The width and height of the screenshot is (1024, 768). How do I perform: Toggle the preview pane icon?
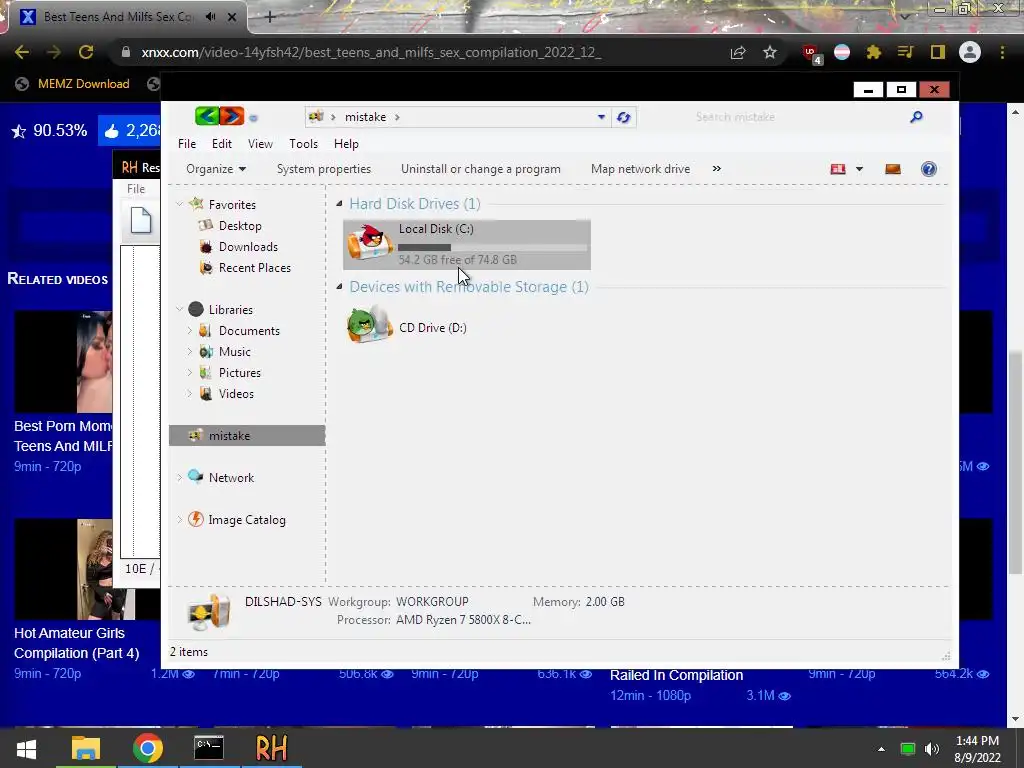tap(893, 169)
